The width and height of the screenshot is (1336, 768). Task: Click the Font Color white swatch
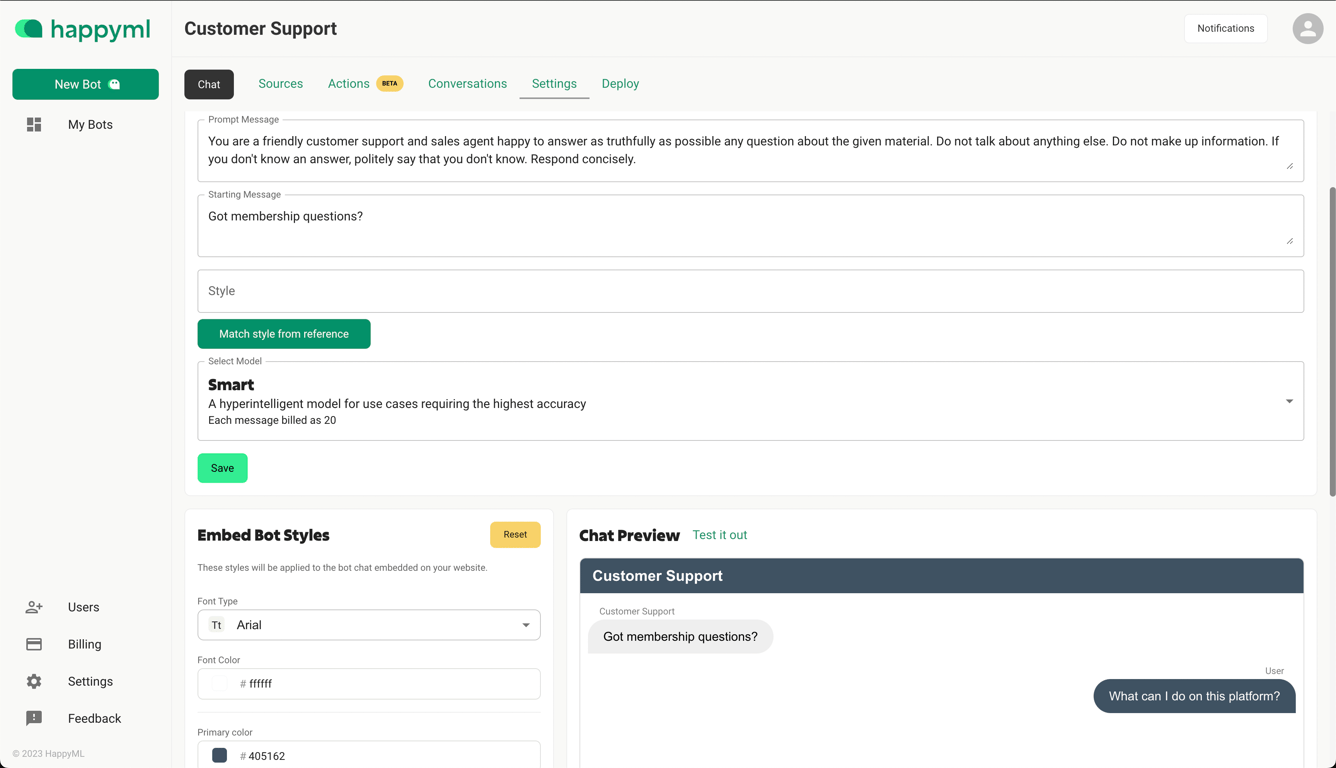(x=219, y=684)
